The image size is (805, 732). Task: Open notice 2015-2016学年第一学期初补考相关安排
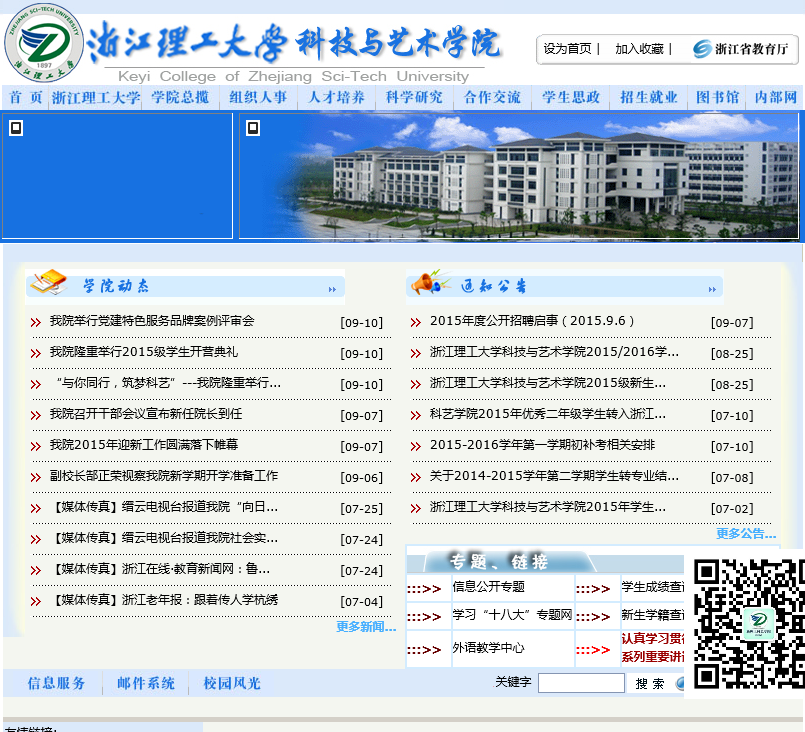[543, 445]
